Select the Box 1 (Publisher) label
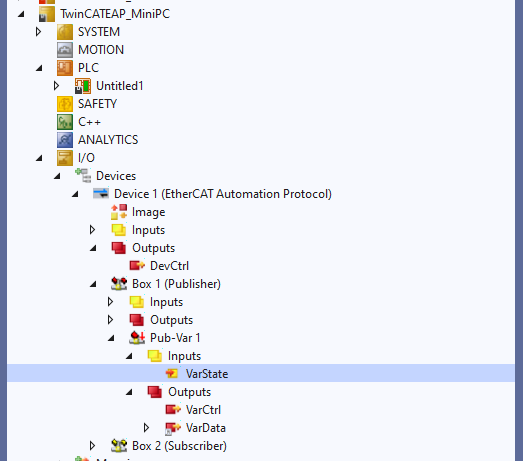 tap(176, 284)
